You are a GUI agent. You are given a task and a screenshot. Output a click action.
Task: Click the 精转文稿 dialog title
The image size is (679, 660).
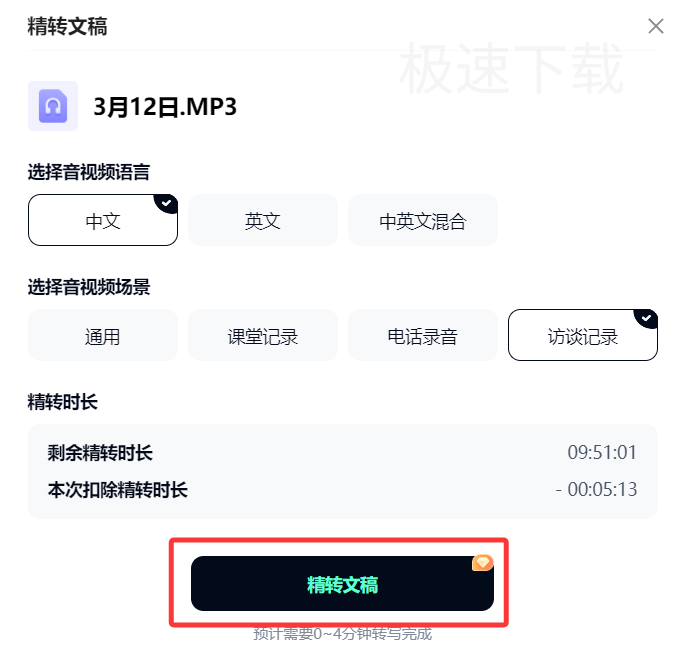[x=68, y=26]
